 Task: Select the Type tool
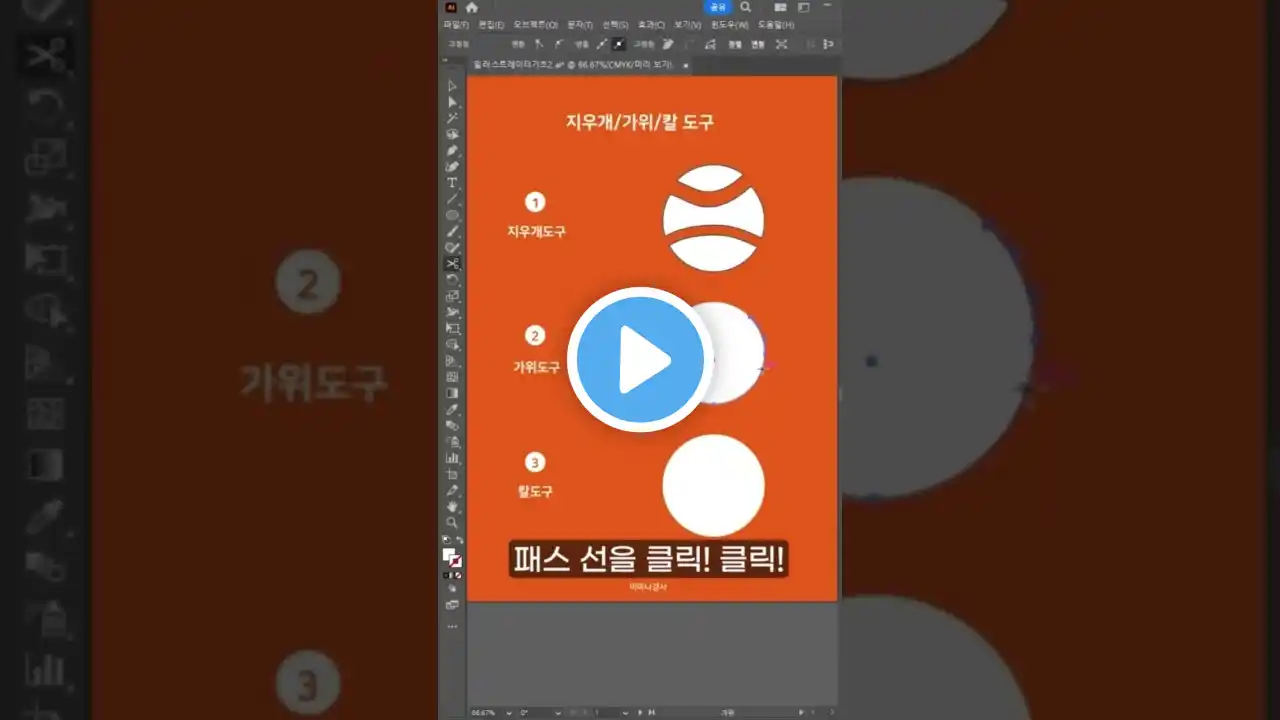(x=453, y=182)
